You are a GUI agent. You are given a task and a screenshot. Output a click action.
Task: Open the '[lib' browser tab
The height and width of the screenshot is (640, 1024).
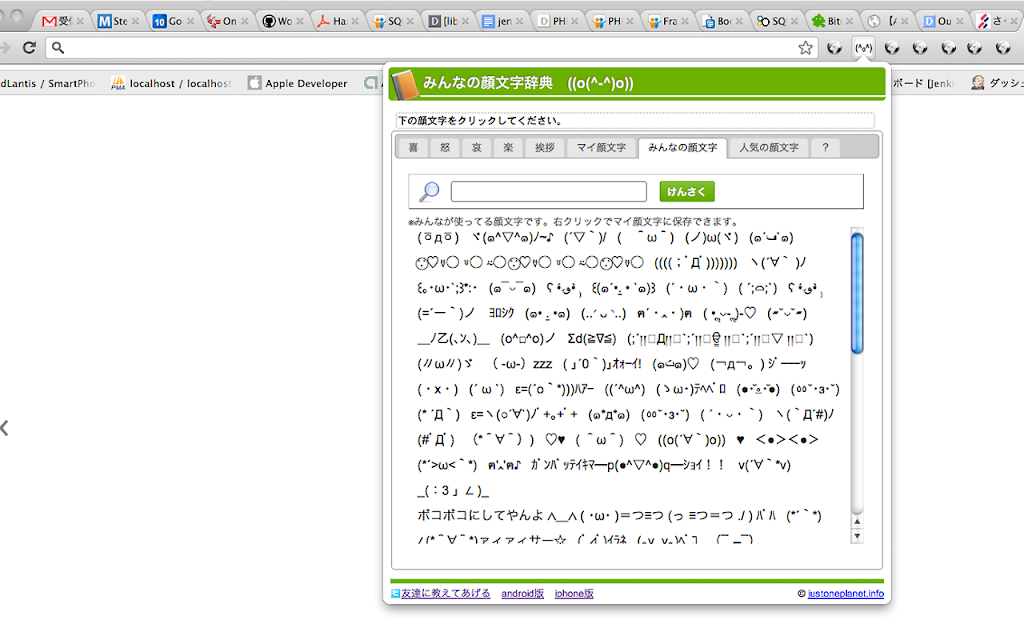[x=442, y=21]
